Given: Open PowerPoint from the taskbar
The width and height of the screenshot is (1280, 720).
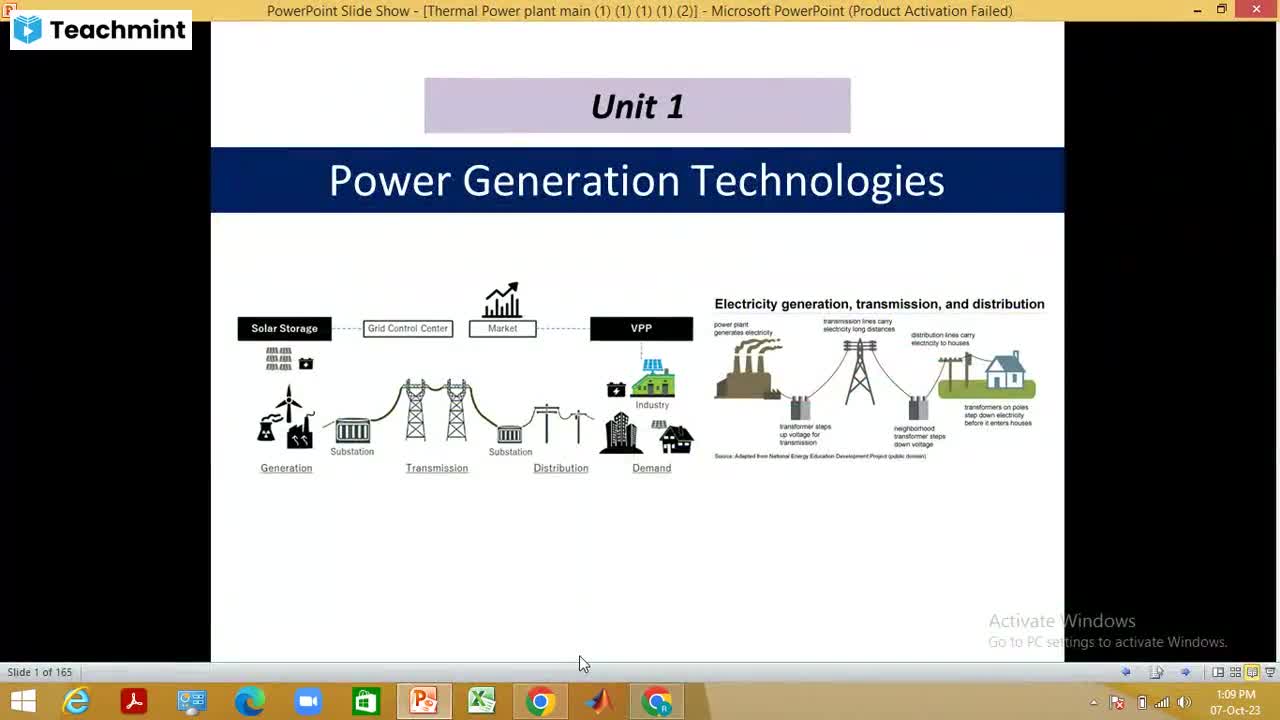Looking at the screenshot, I should tap(424, 702).
